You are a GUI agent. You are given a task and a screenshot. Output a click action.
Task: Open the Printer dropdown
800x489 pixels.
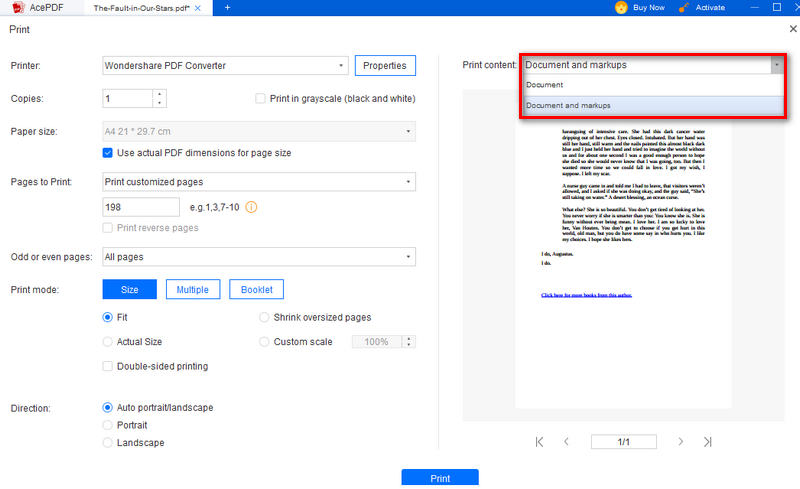point(225,65)
